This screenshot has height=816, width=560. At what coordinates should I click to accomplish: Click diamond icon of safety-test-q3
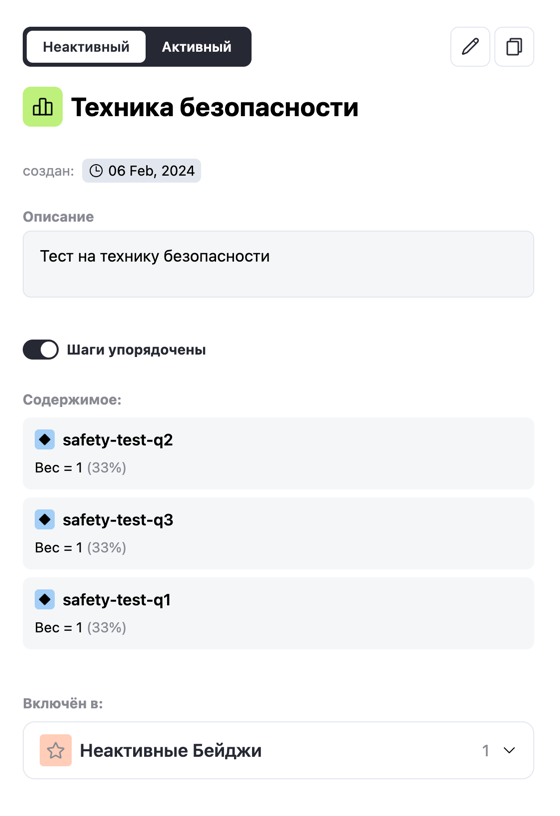(45, 519)
